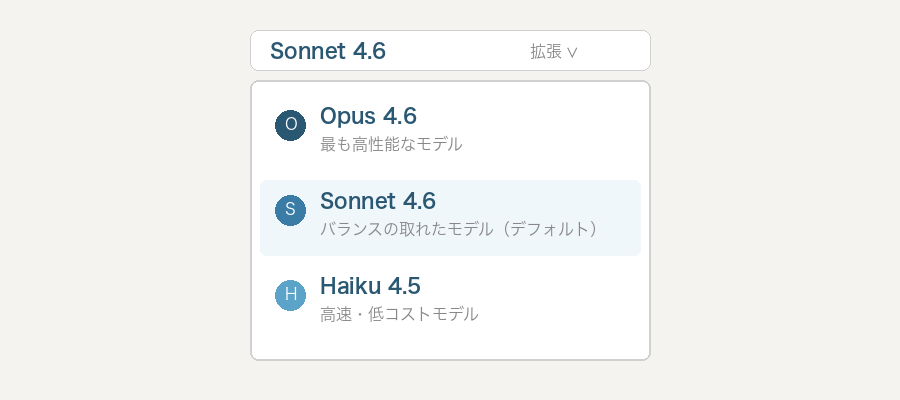This screenshot has height=400, width=900.
Task: Click the round H avatar icon for Haiku
Action: click(290, 295)
